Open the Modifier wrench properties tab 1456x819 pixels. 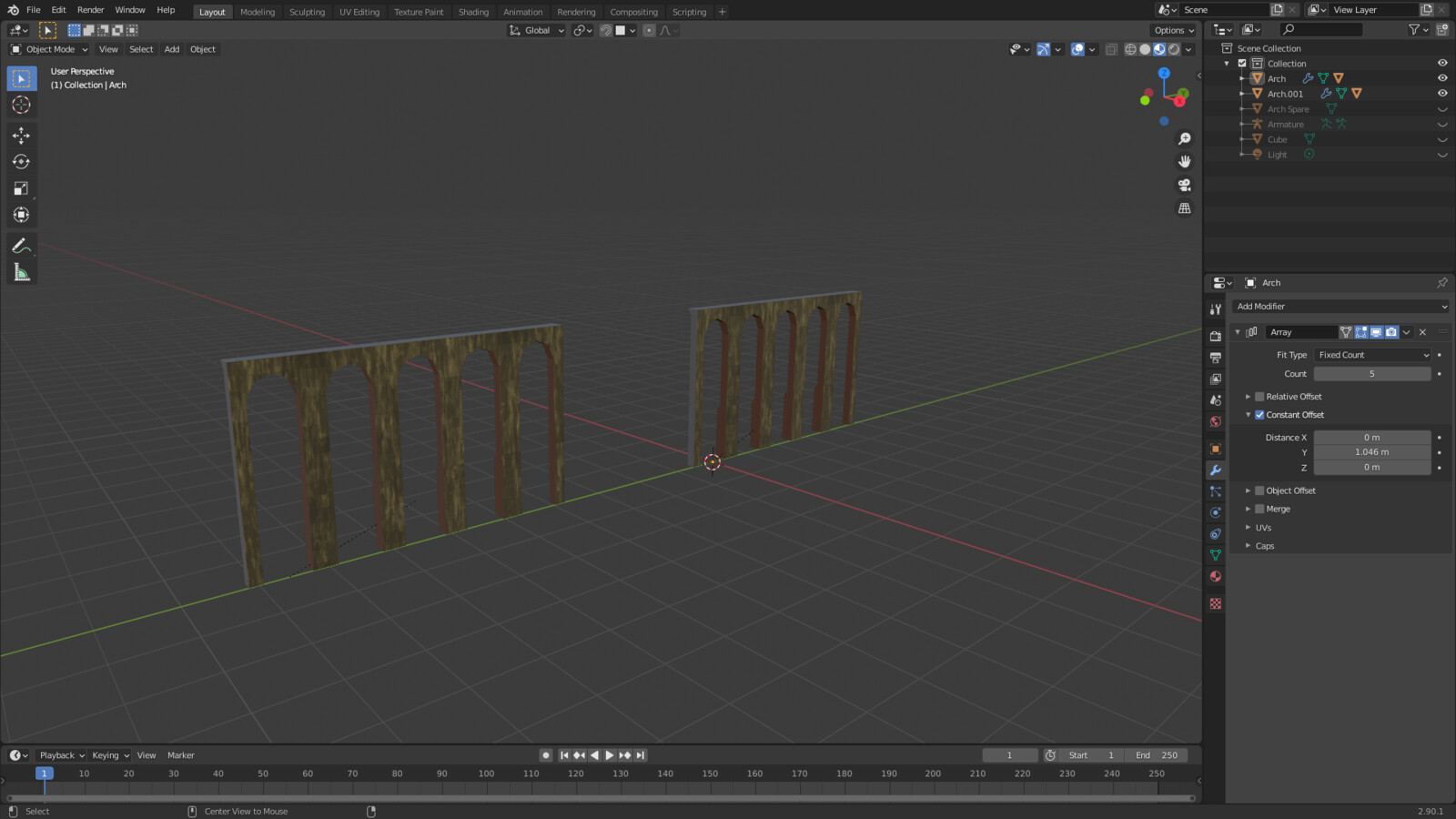1216,470
